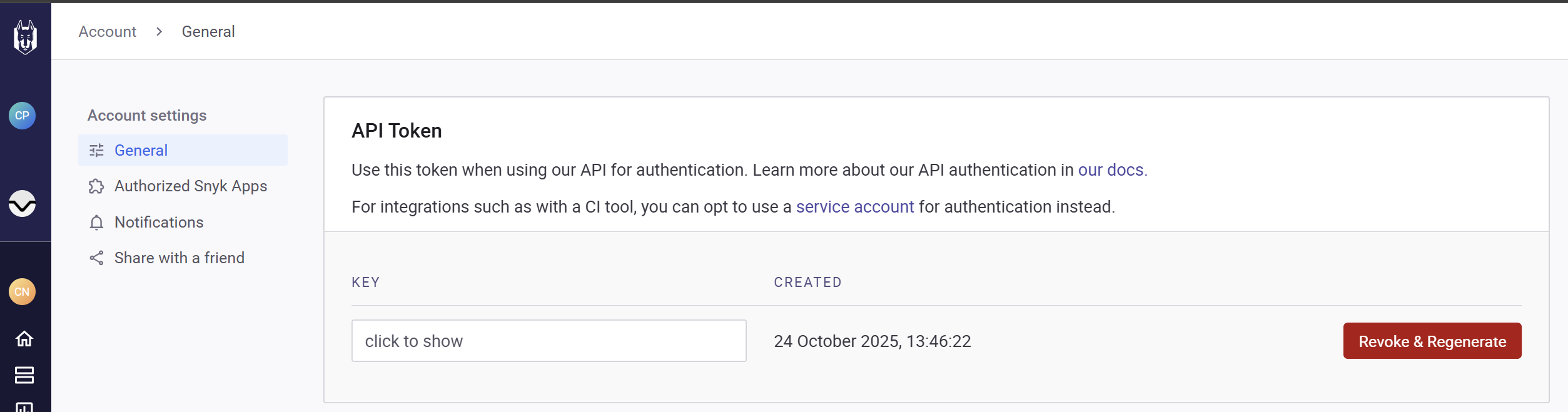Click the CREATED column header
The width and height of the screenshot is (1568, 412).
pyautogui.click(x=808, y=283)
